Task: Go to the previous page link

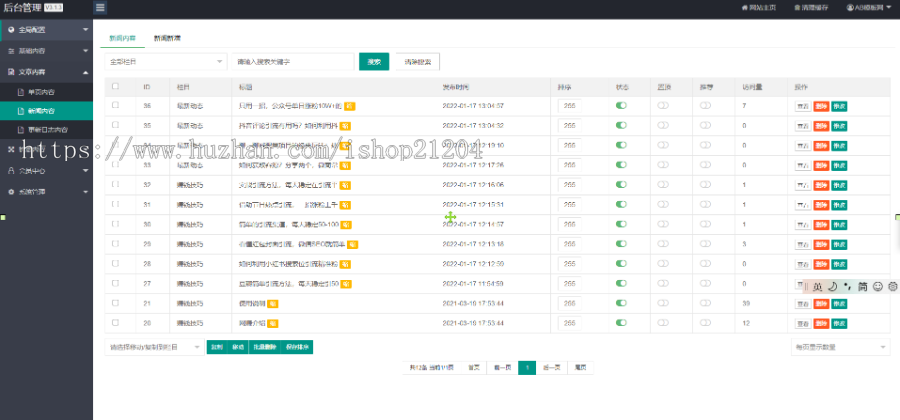Action: [x=502, y=368]
